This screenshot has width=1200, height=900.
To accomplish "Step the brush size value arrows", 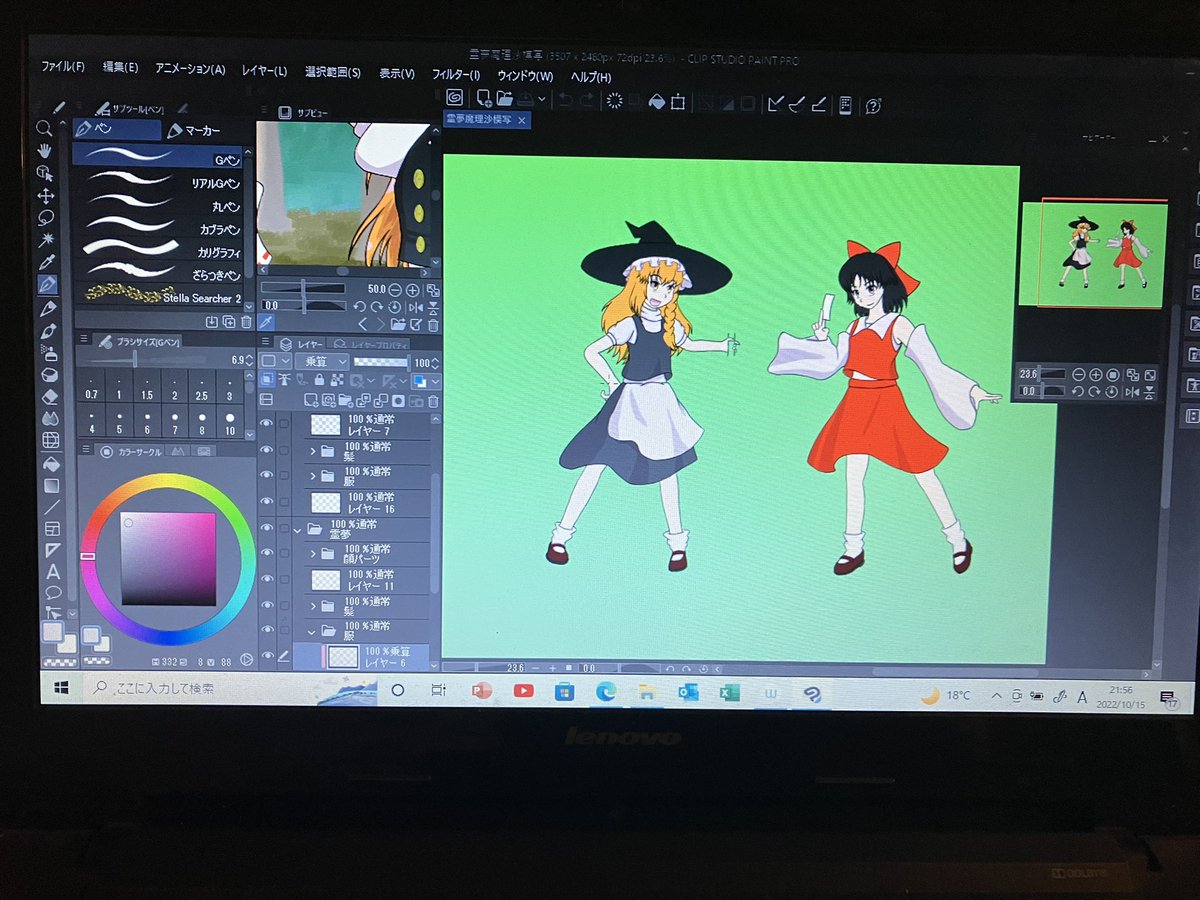I will pyautogui.click(x=250, y=360).
